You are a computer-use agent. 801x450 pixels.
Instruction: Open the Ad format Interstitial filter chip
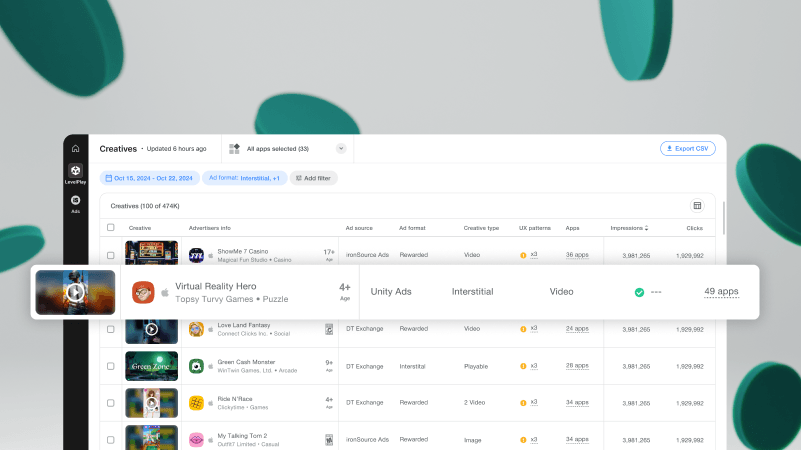(x=244, y=178)
